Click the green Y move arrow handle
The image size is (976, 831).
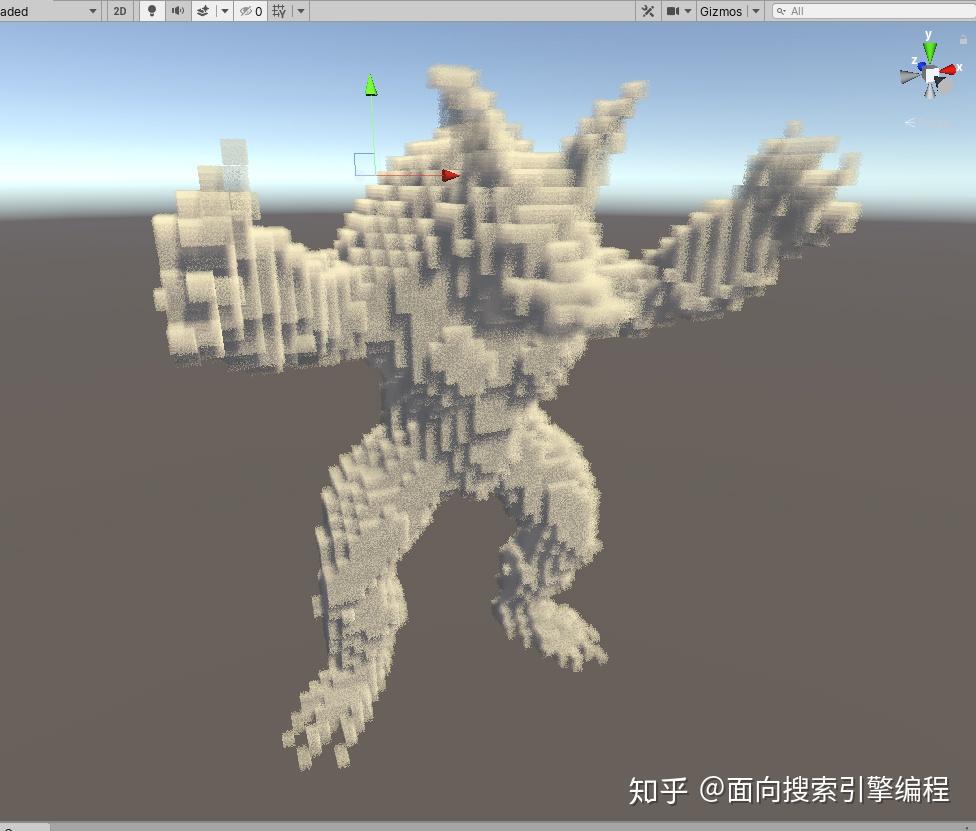[x=371, y=85]
